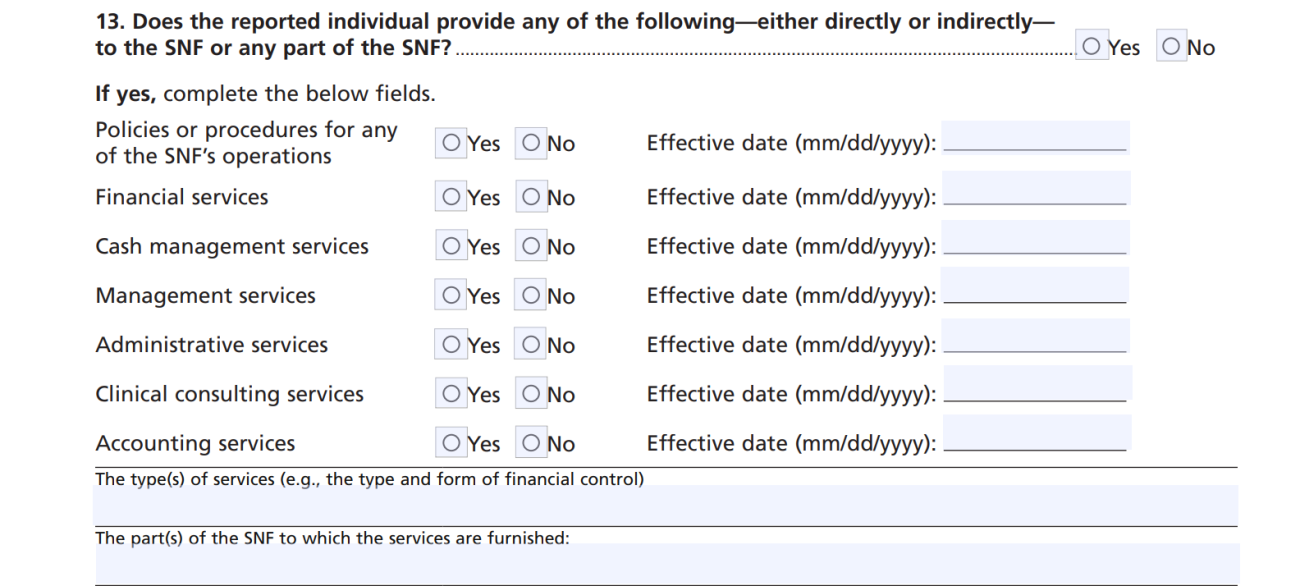The width and height of the screenshot is (1300, 586).
Task: Select Yes for Accounting services
Action: (451, 442)
